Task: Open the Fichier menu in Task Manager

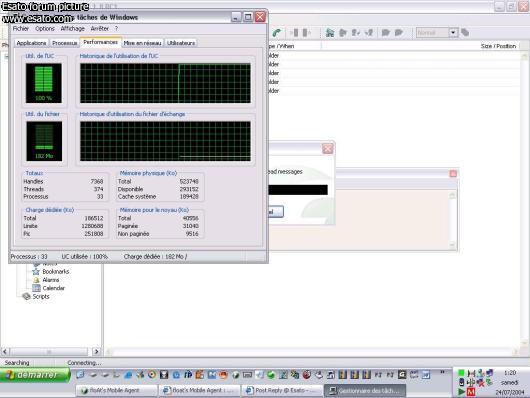Action: coord(20,29)
